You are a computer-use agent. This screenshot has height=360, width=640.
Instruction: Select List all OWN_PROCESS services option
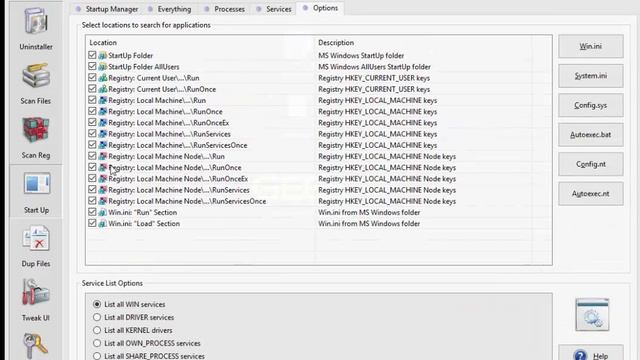97,343
